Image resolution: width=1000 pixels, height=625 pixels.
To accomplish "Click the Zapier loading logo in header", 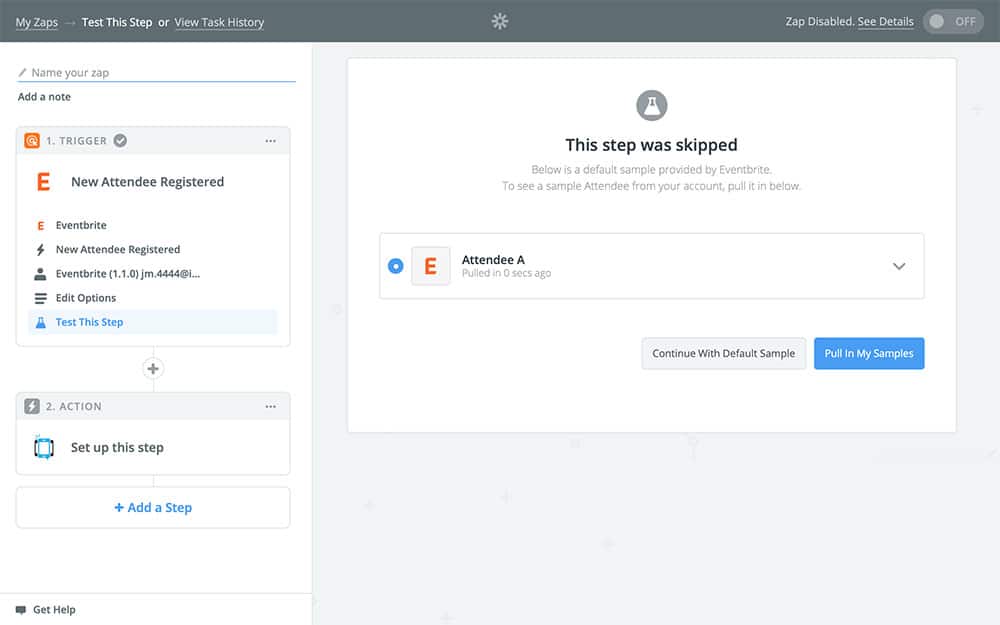I will [500, 21].
